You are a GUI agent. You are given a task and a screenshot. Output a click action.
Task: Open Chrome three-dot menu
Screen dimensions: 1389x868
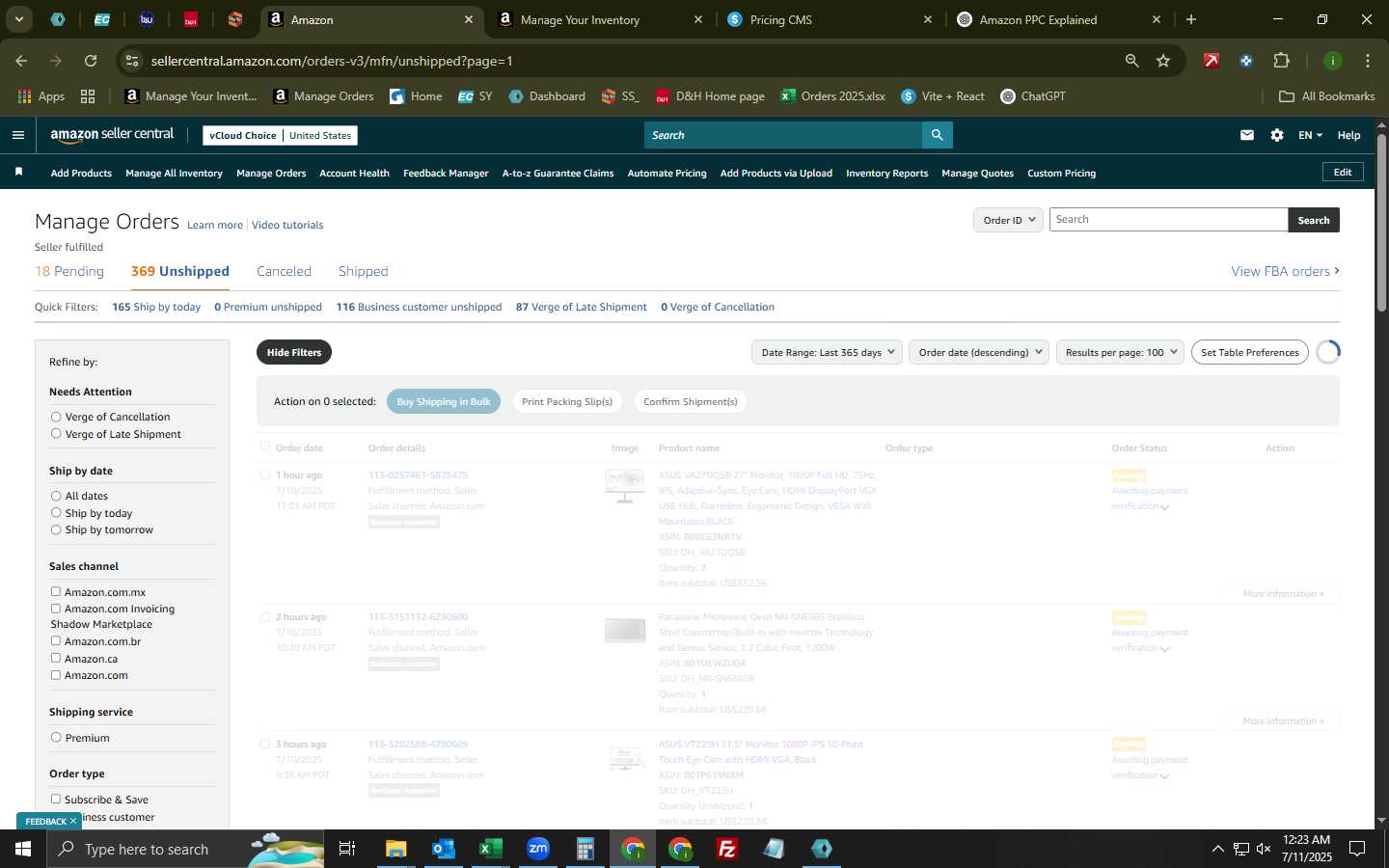[1367, 61]
